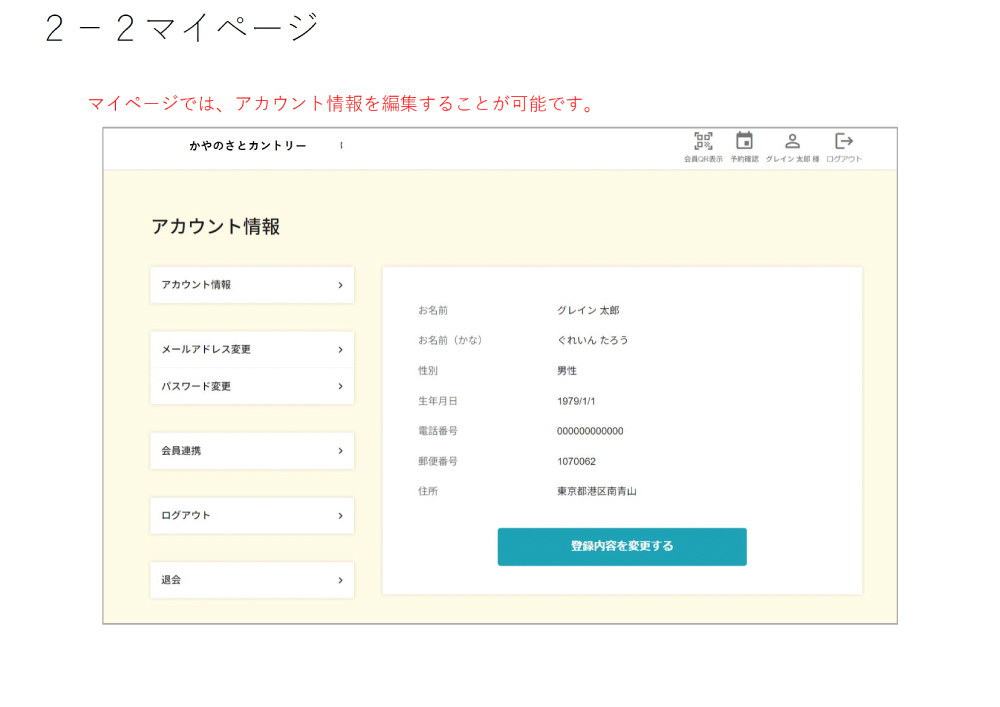Open the 会員QR表示 QR code icon
This screenshot has height=707, width=1000.
(703, 142)
